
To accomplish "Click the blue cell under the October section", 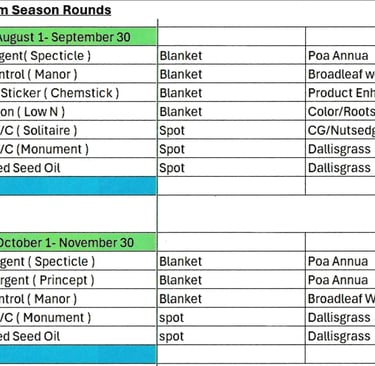I will (x=78, y=354).
